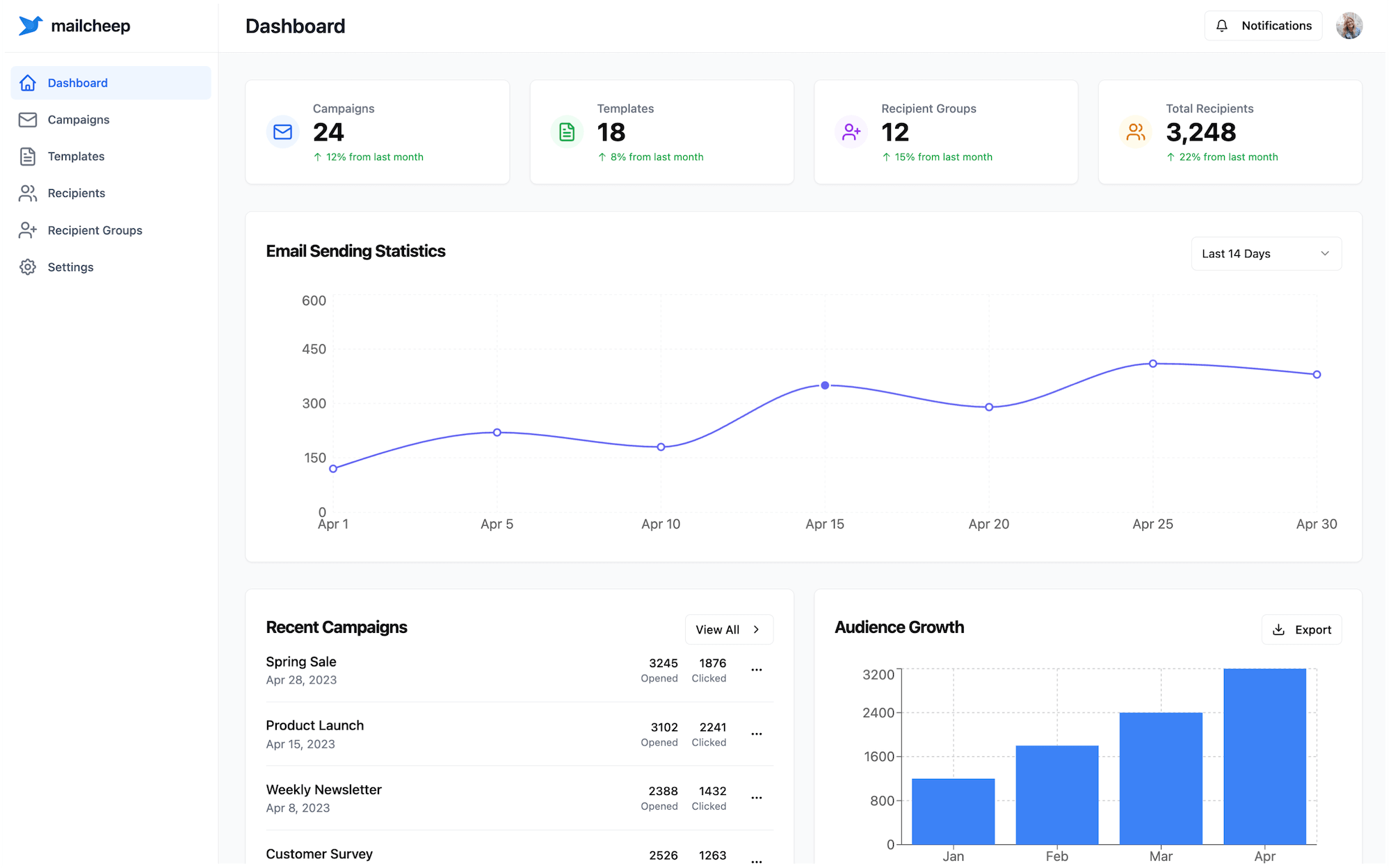1391x868 pixels.
Task: Click the Recipient Groups purple icon
Action: pos(851,132)
